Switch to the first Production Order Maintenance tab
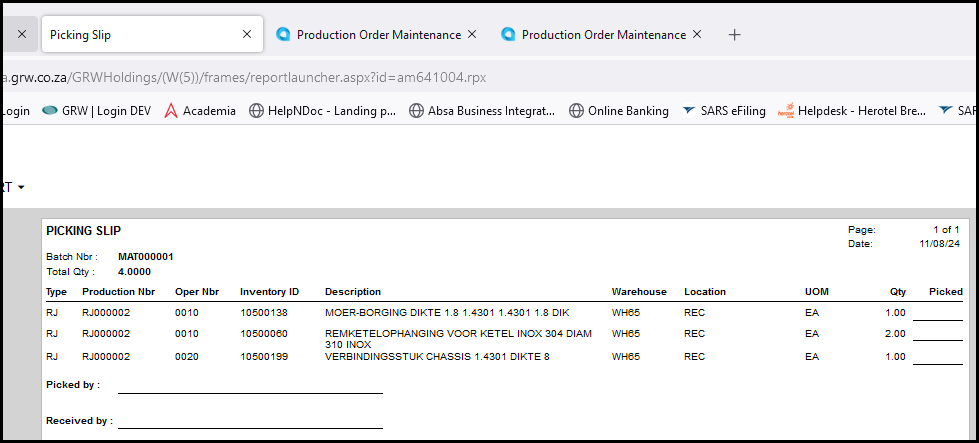 click(378, 34)
